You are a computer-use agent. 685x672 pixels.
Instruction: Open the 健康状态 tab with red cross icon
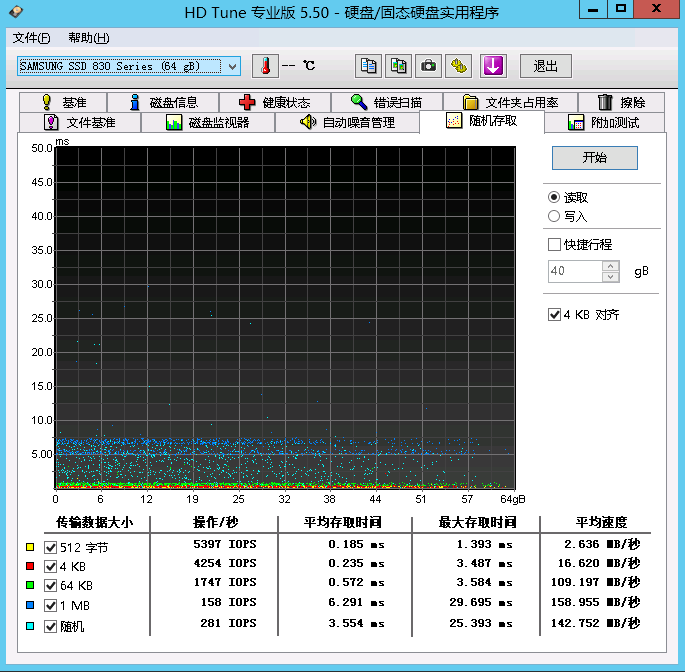tap(274, 102)
